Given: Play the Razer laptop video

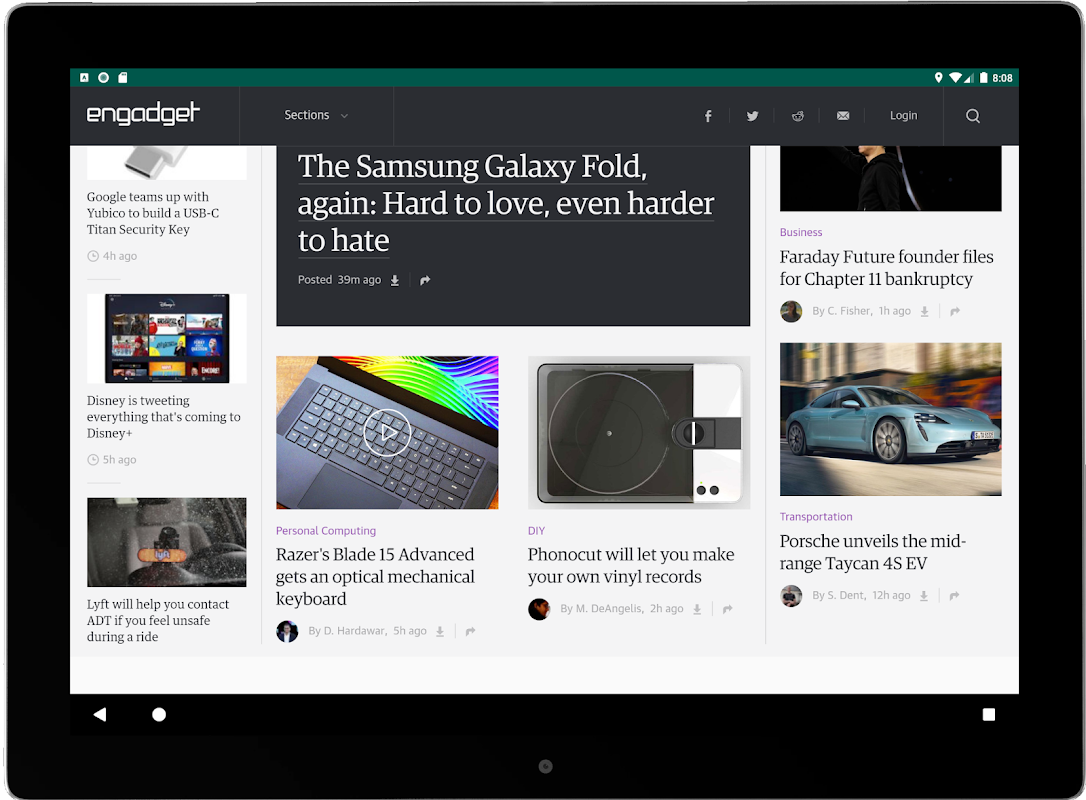Looking at the screenshot, I should 387,433.
